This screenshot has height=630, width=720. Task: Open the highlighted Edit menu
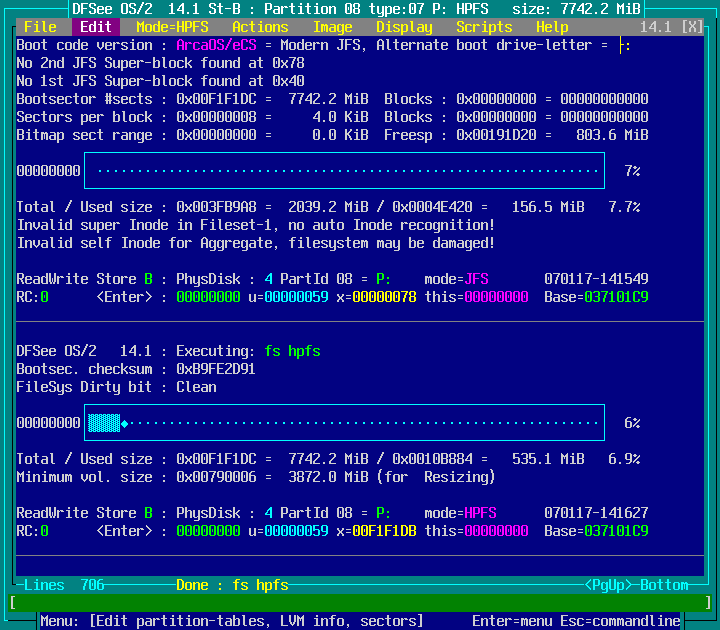coord(96,27)
